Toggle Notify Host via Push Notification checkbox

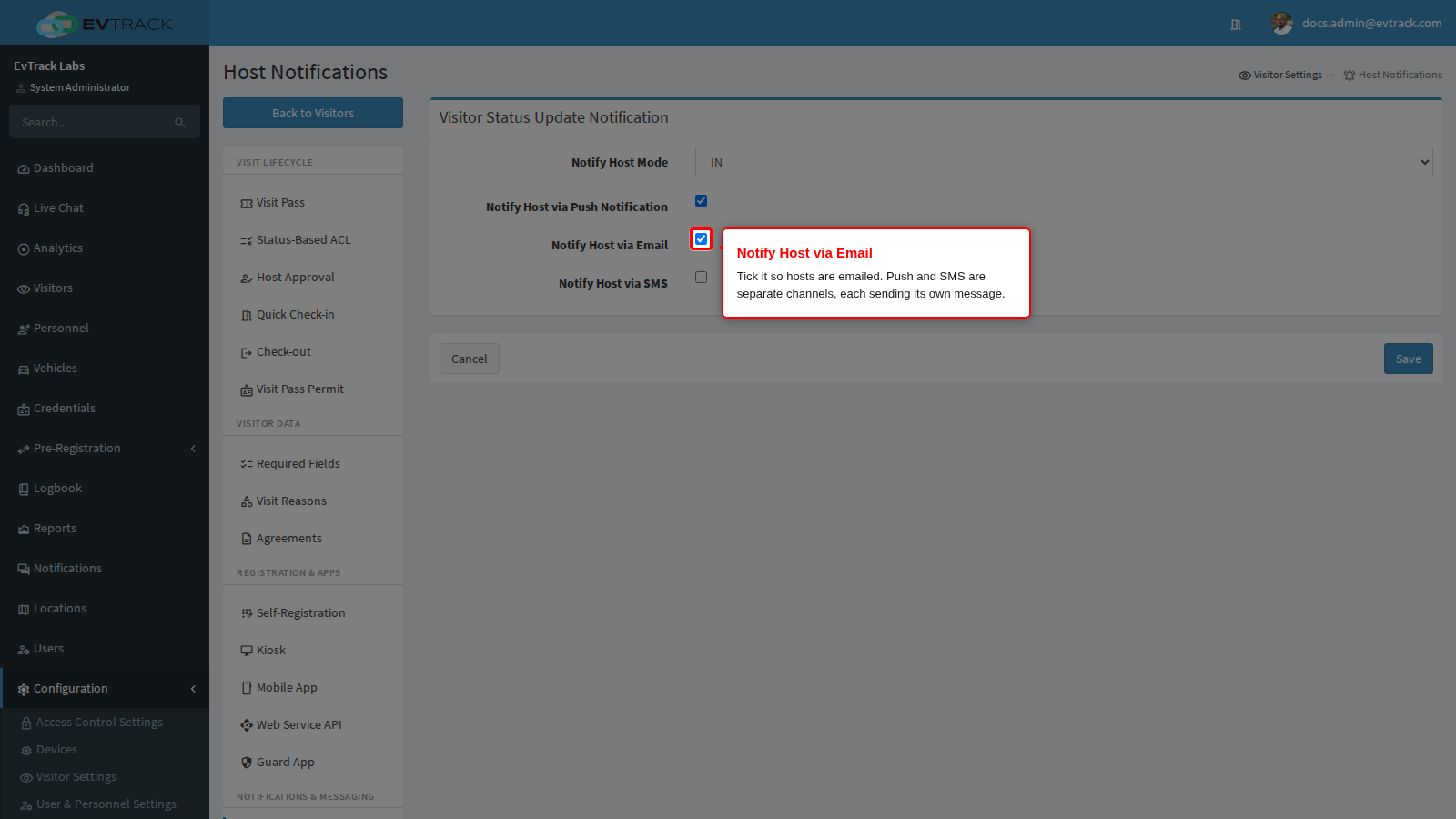coord(701,201)
